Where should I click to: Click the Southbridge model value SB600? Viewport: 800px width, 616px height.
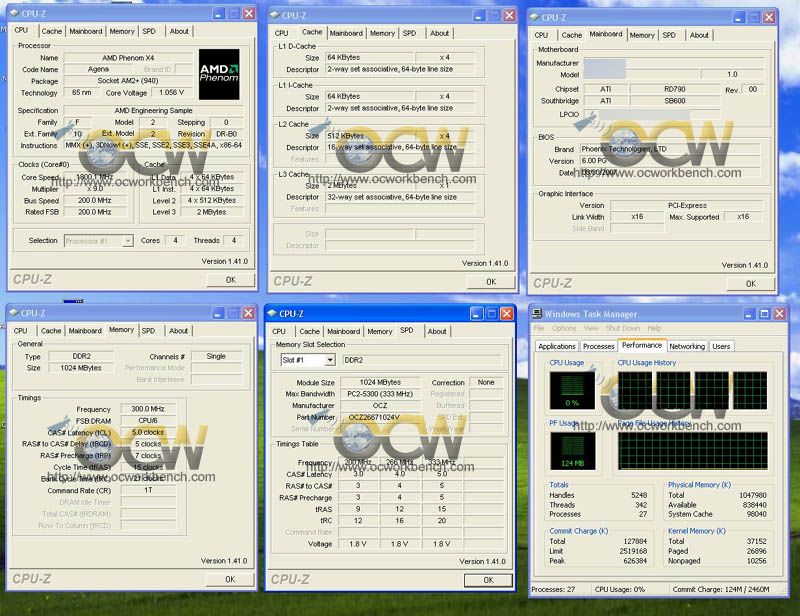[674, 101]
